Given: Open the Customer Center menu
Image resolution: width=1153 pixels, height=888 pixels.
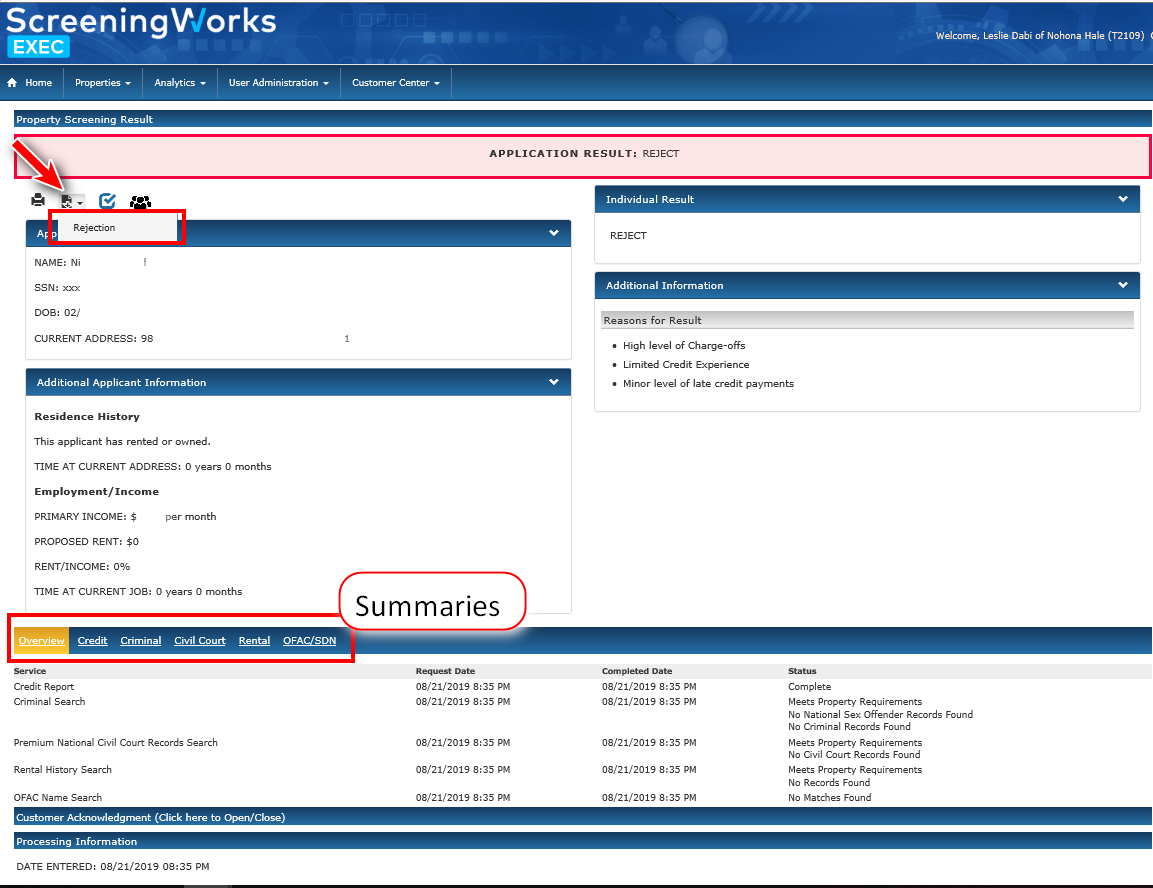Looking at the screenshot, I should (396, 82).
